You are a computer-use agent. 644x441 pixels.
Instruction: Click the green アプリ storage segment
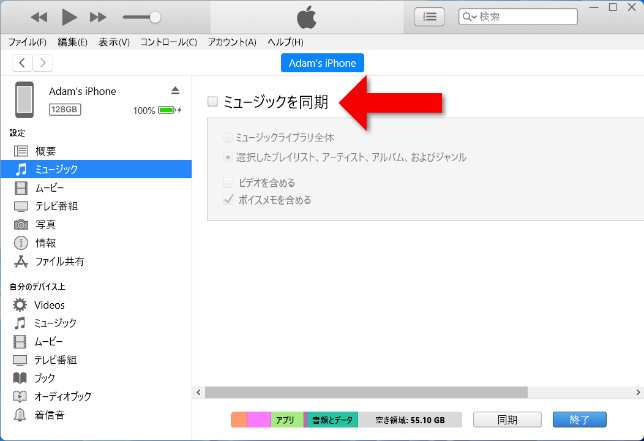pyautogui.click(x=287, y=420)
